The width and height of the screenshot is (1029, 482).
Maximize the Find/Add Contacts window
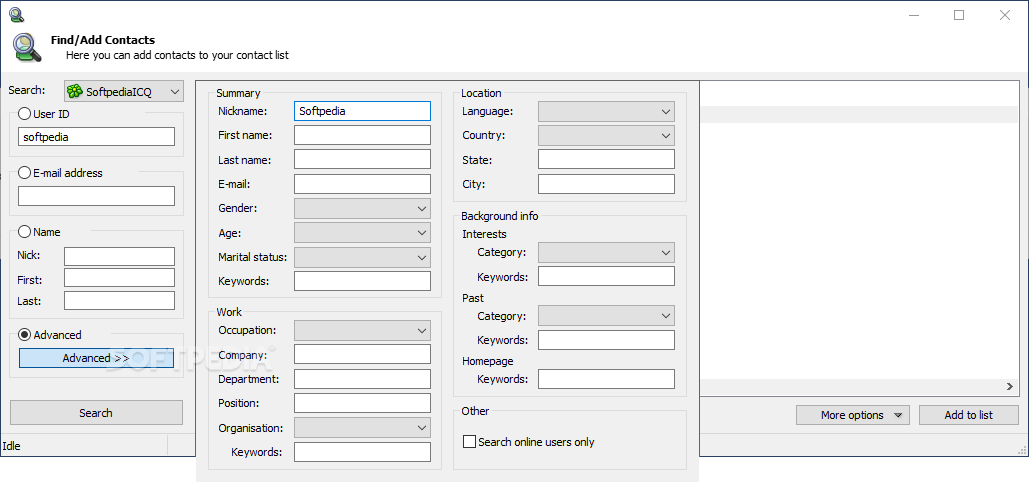click(x=959, y=15)
